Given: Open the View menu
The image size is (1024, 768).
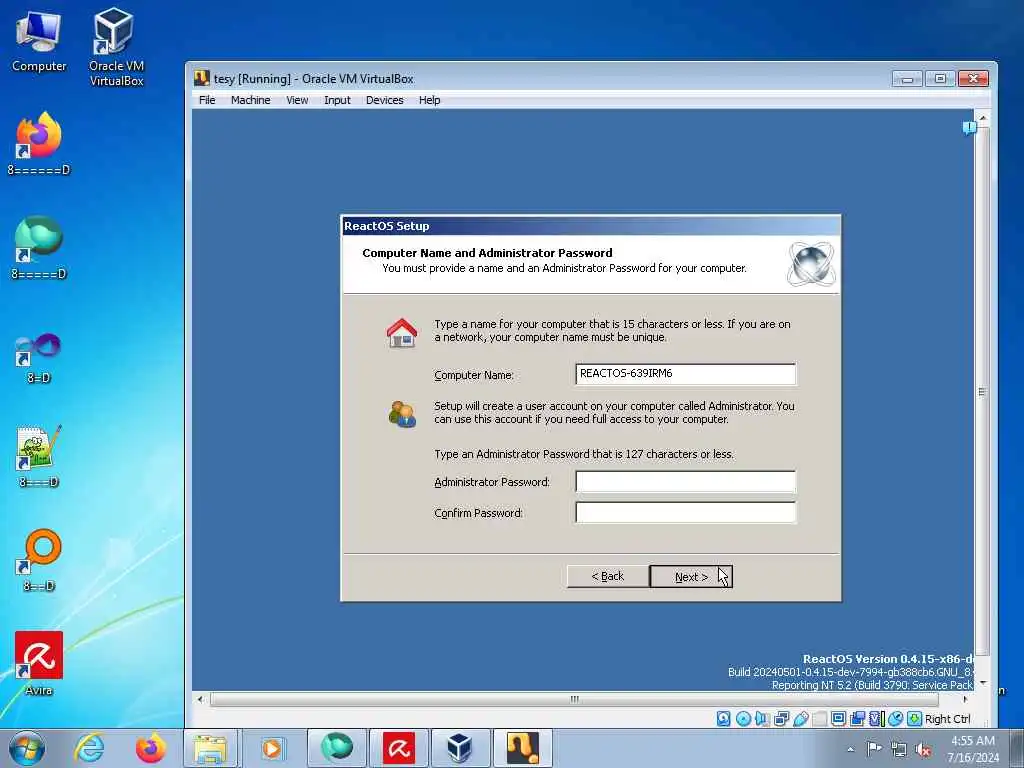Looking at the screenshot, I should 297,100.
